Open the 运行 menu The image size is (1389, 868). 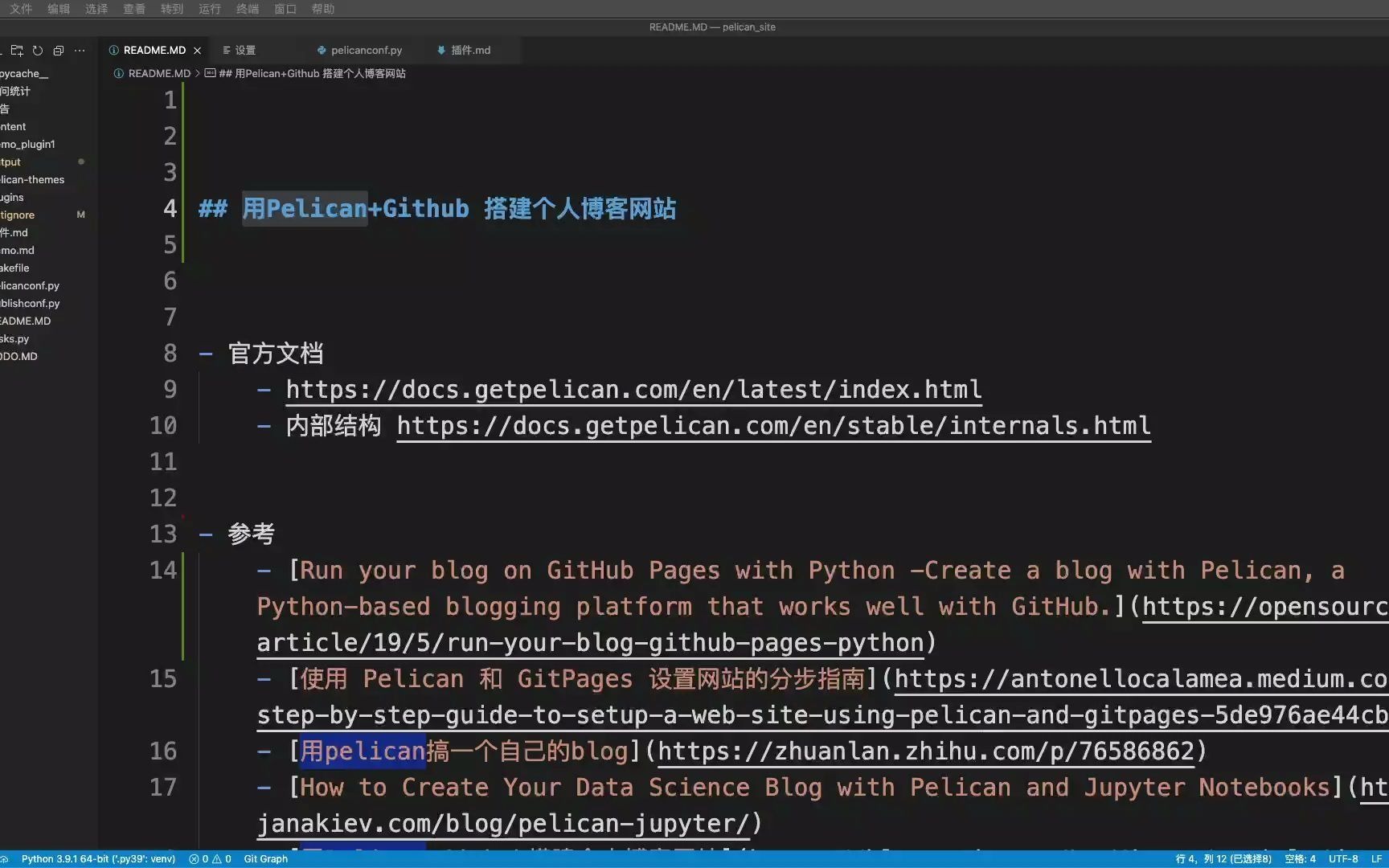coord(210,9)
